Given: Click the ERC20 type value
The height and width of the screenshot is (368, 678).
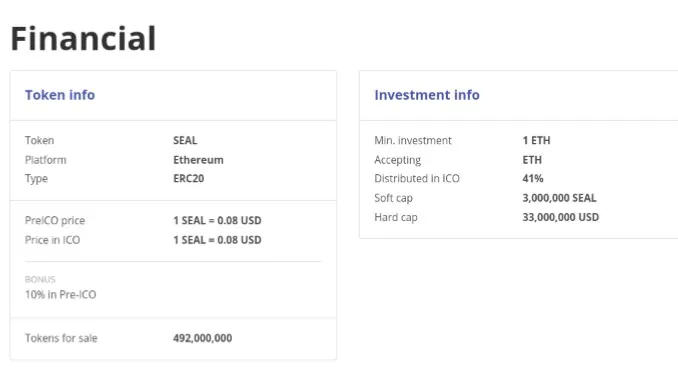Looking at the screenshot, I should point(189,179).
